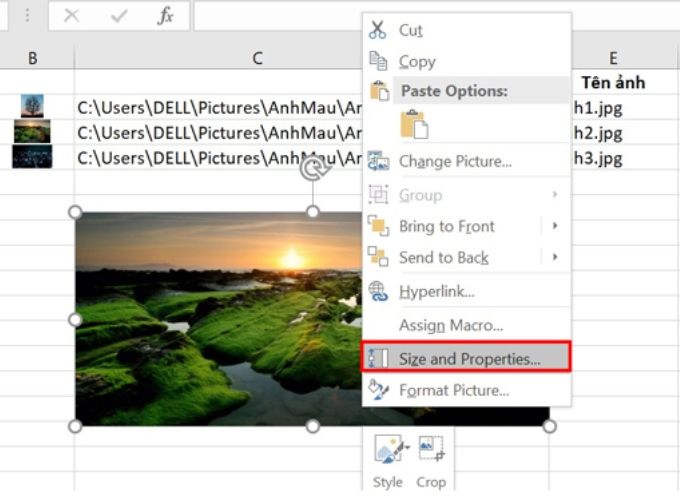This screenshot has width=680, height=500.
Task: Click the picture's bottom-right resize handle
Action: (549, 426)
